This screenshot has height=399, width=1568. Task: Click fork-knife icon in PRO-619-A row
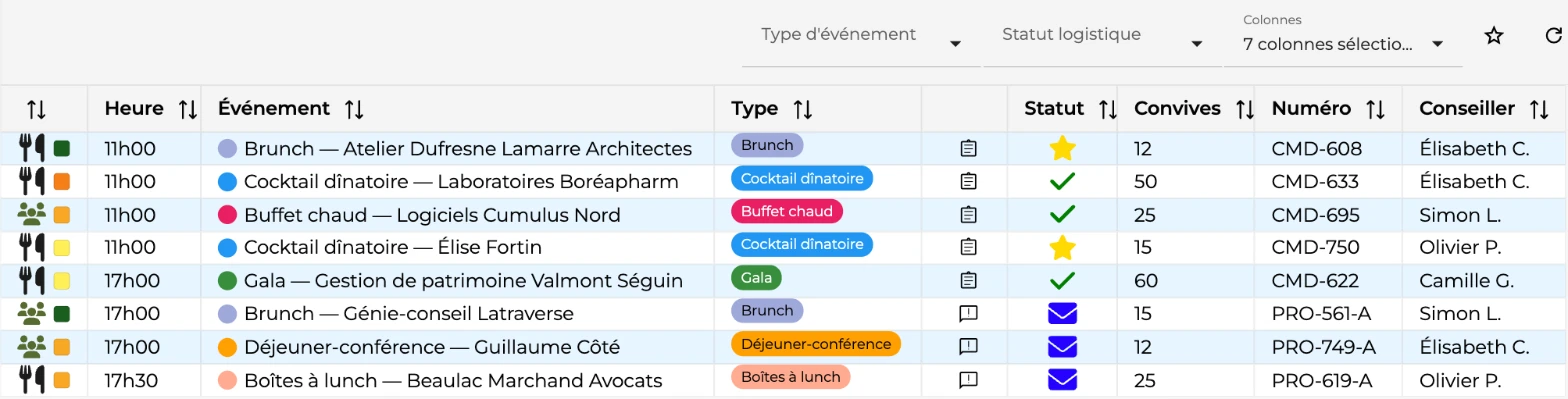pyautogui.click(x=32, y=380)
